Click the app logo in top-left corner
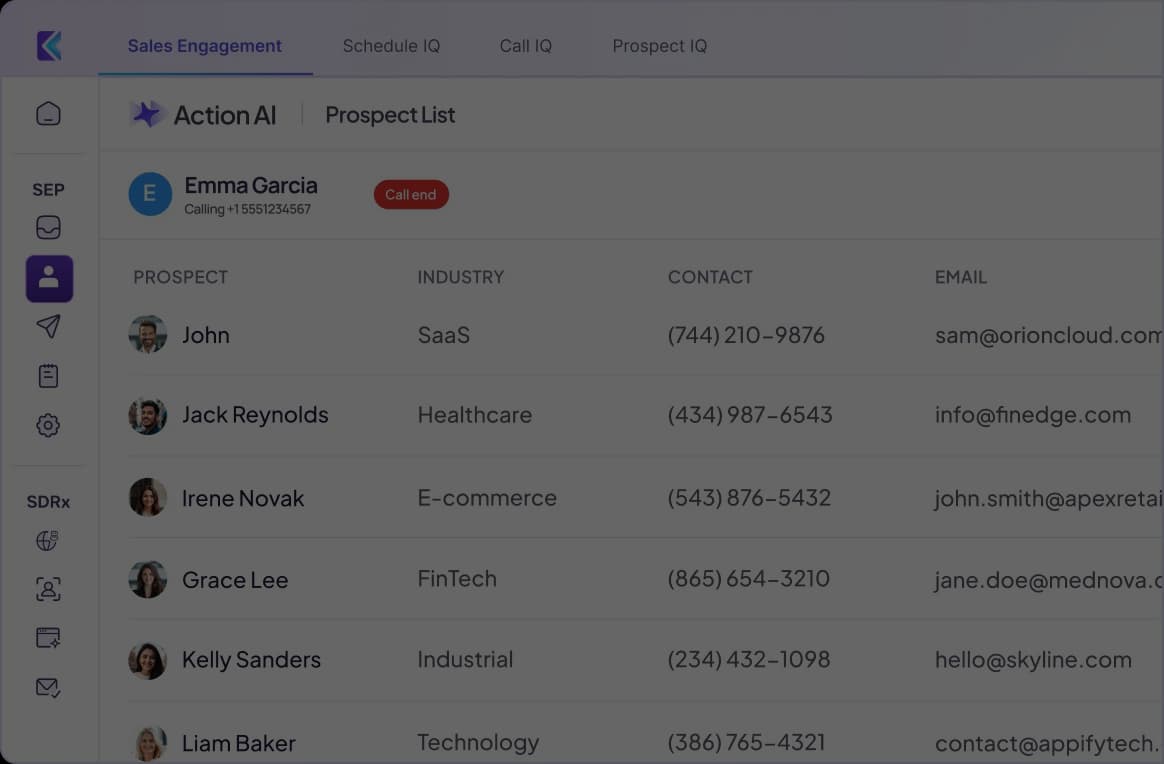Viewport: 1164px width, 764px height. pos(49,45)
